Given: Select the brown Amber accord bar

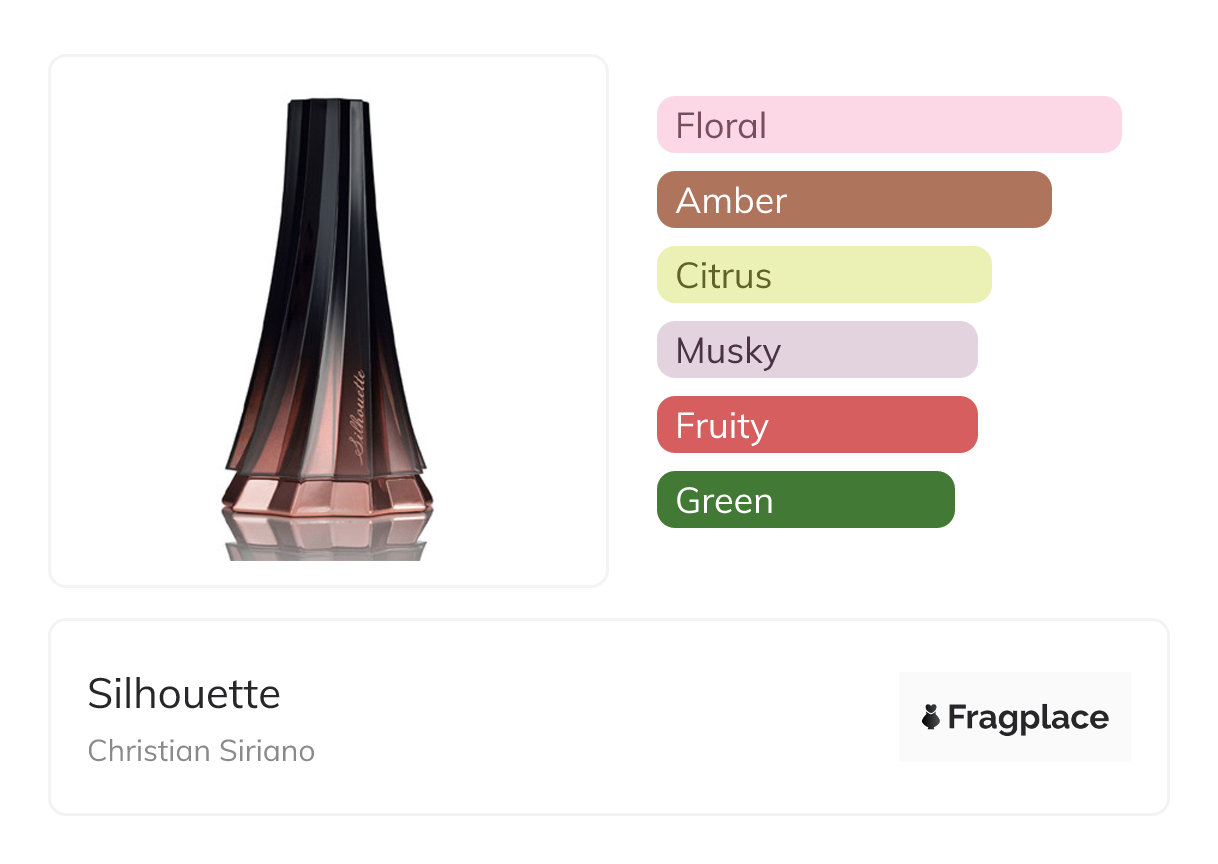Looking at the screenshot, I should [854, 200].
